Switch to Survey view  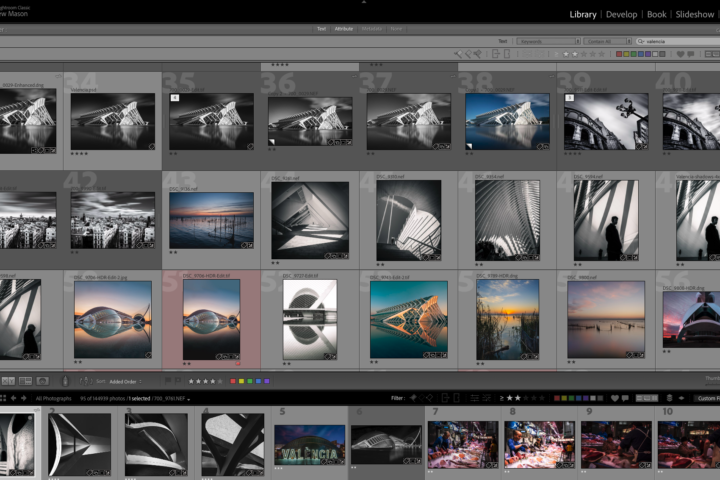pos(25,381)
